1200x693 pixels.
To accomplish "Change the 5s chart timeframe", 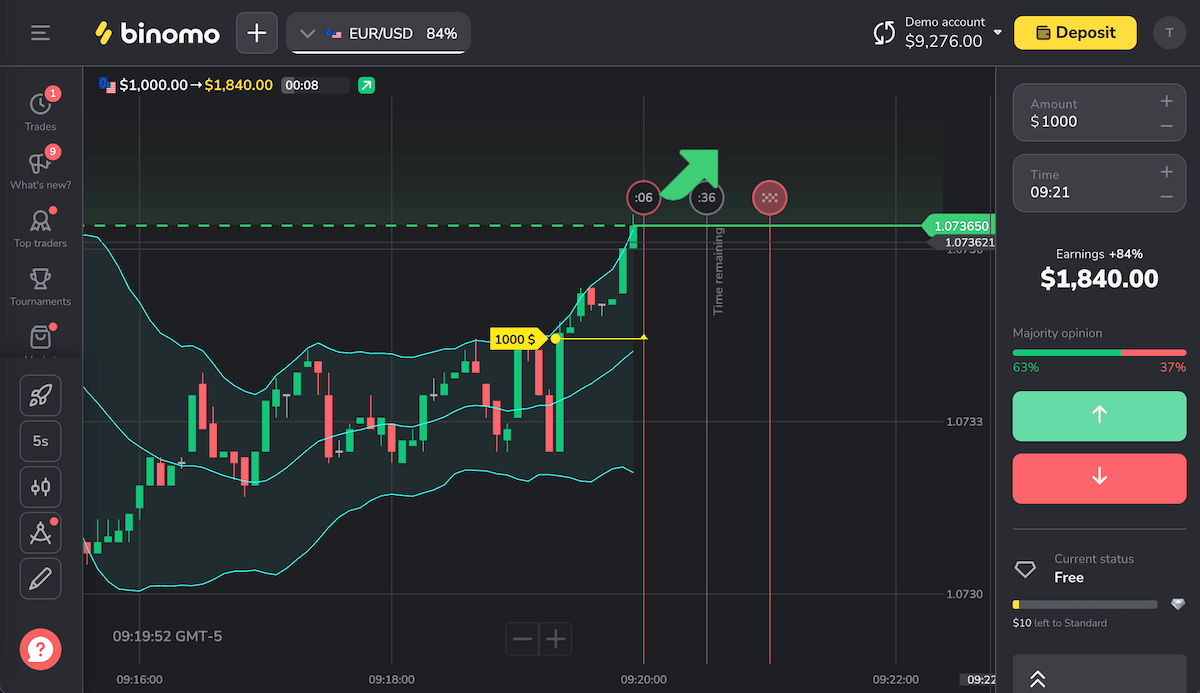I will click(x=41, y=441).
